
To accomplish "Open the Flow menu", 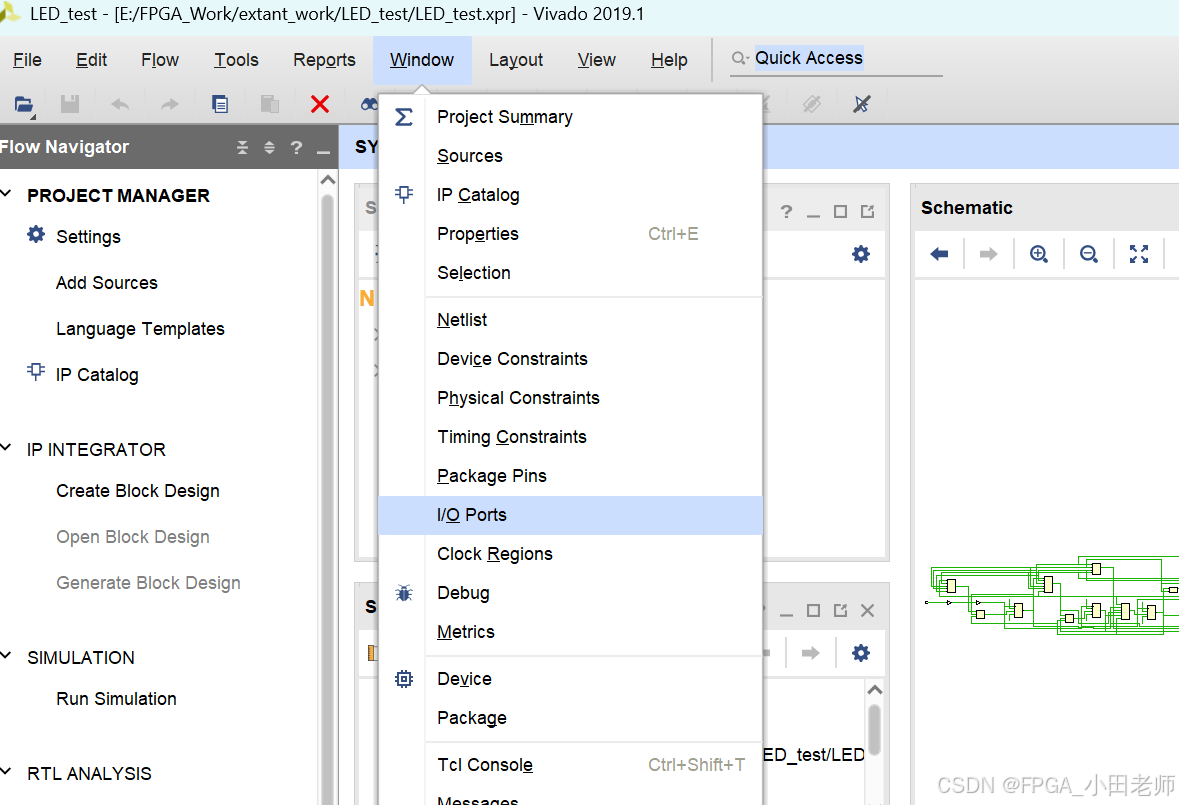I will pyautogui.click(x=159, y=60).
